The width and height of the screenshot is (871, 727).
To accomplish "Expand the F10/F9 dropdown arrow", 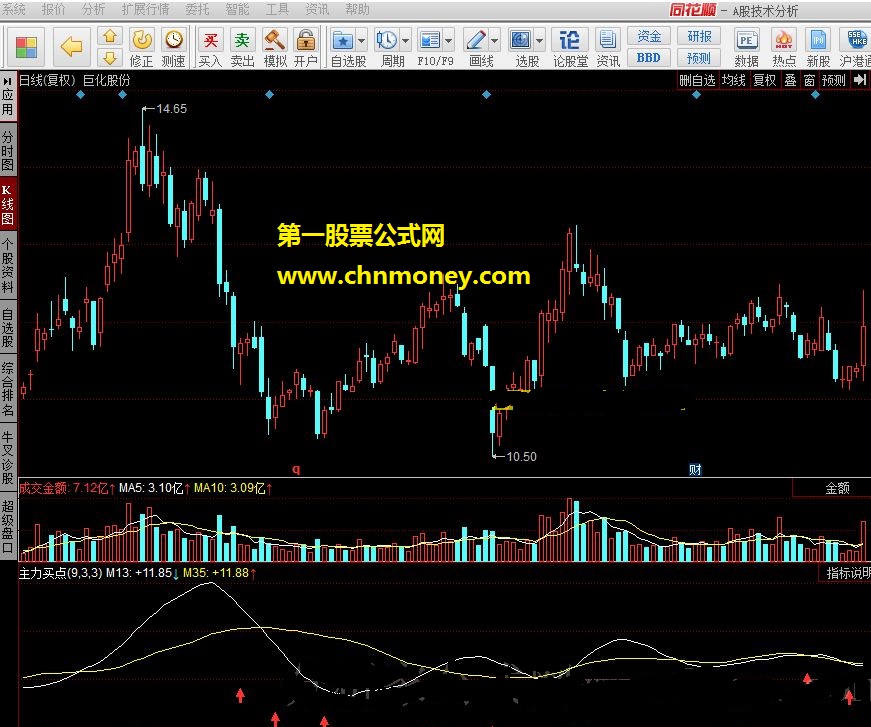I will pyautogui.click(x=449, y=41).
